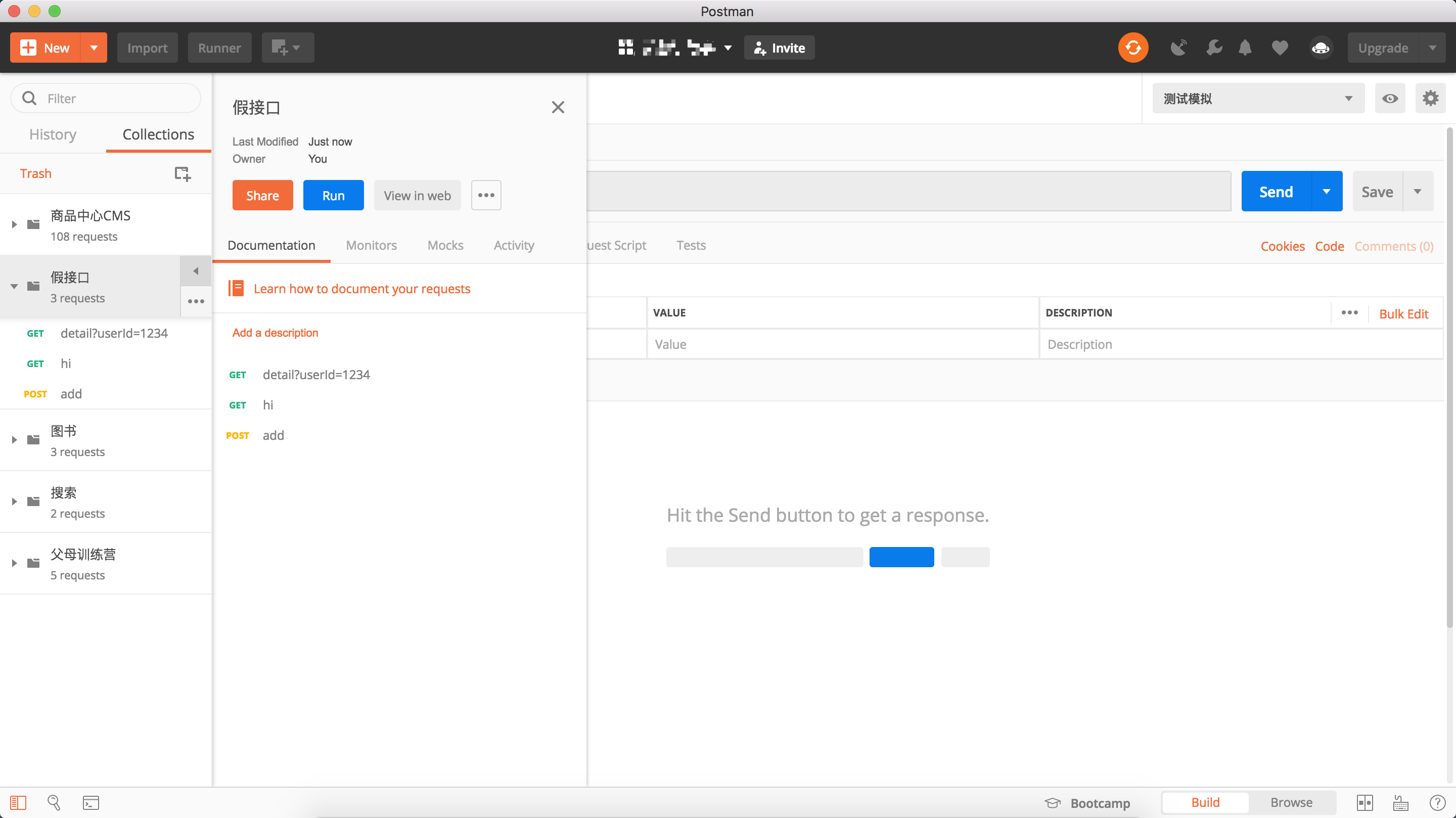The height and width of the screenshot is (818, 1456).
Task: Click the Bootcamp graduation cap icon
Action: tap(1053, 803)
